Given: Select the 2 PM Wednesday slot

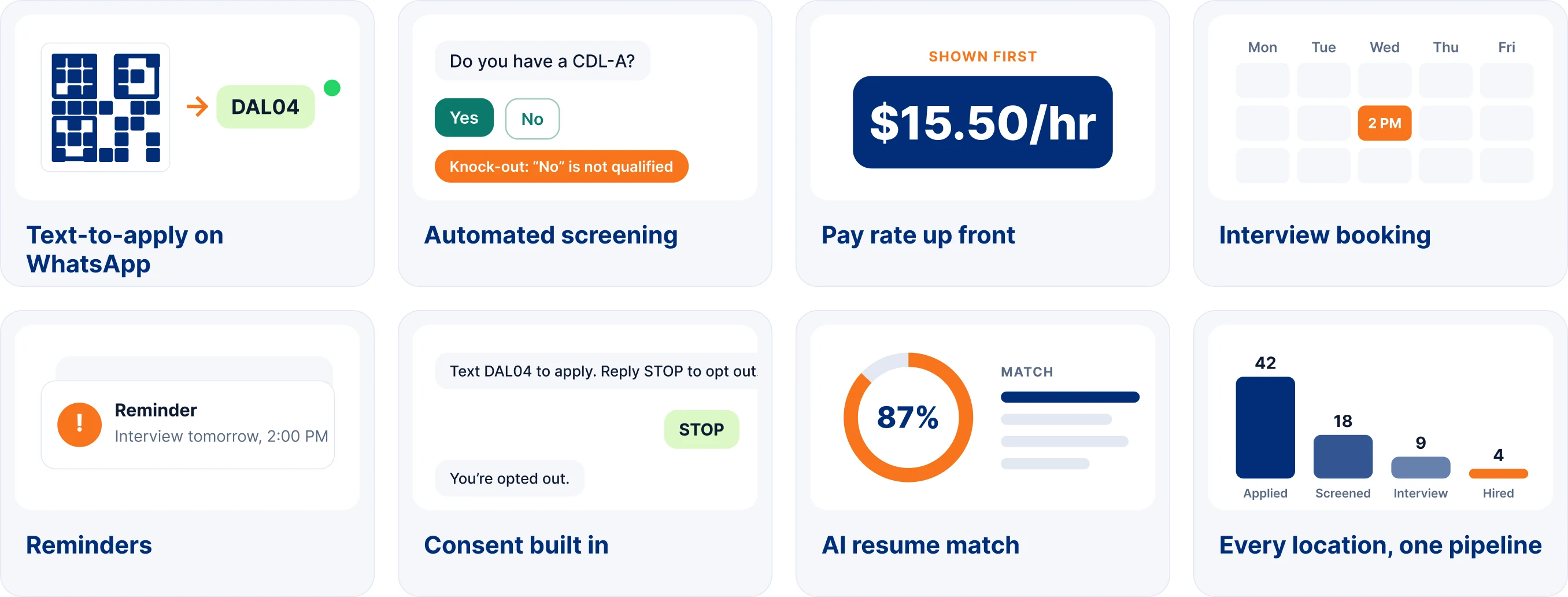Looking at the screenshot, I should coord(1384,123).
